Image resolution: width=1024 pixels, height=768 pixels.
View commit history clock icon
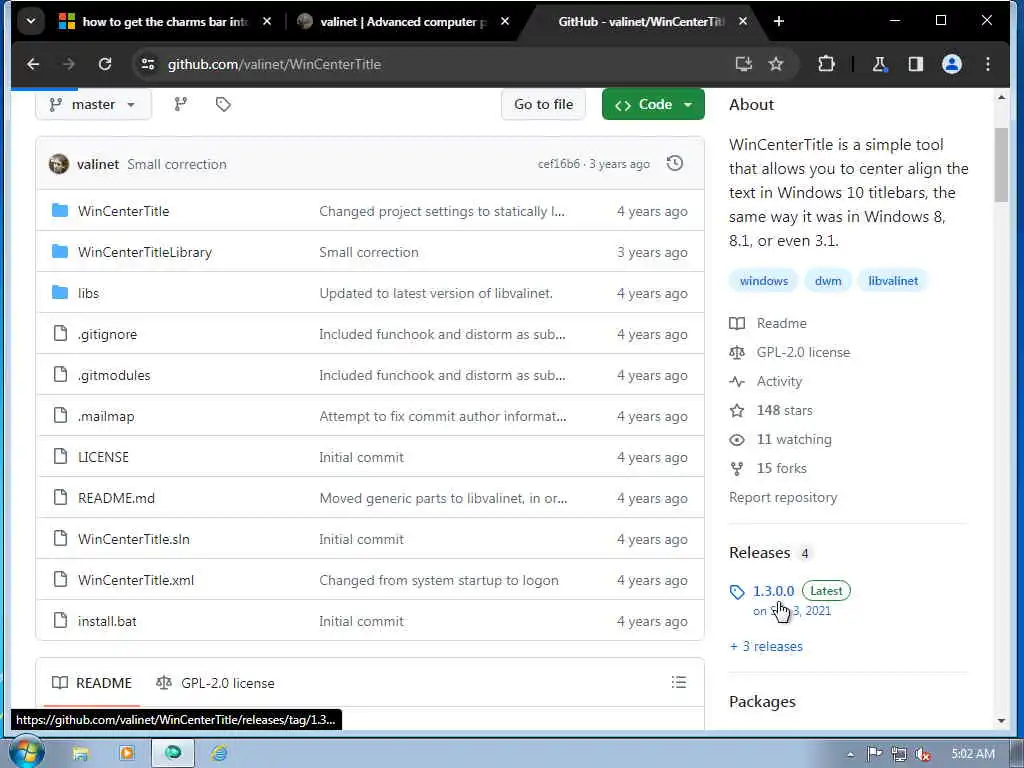[675, 163]
